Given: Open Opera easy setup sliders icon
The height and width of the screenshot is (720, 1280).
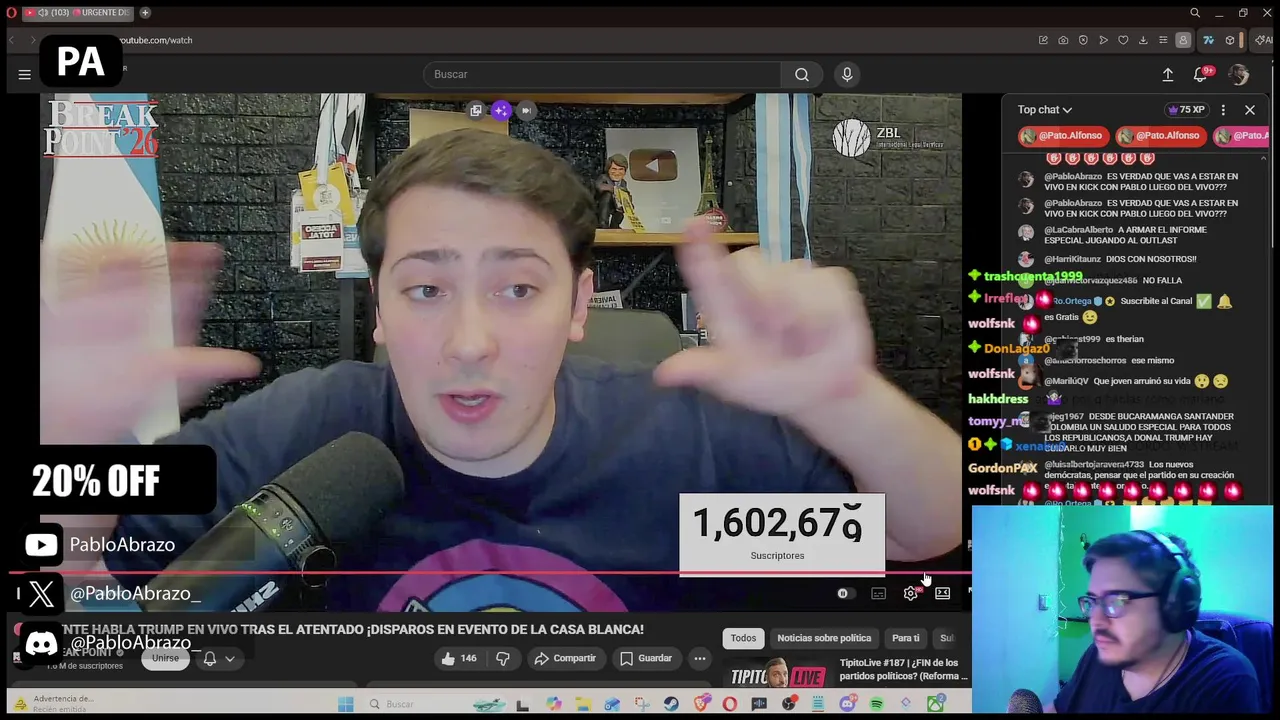Looking at the screenshot, I should tap(1163, 40).
